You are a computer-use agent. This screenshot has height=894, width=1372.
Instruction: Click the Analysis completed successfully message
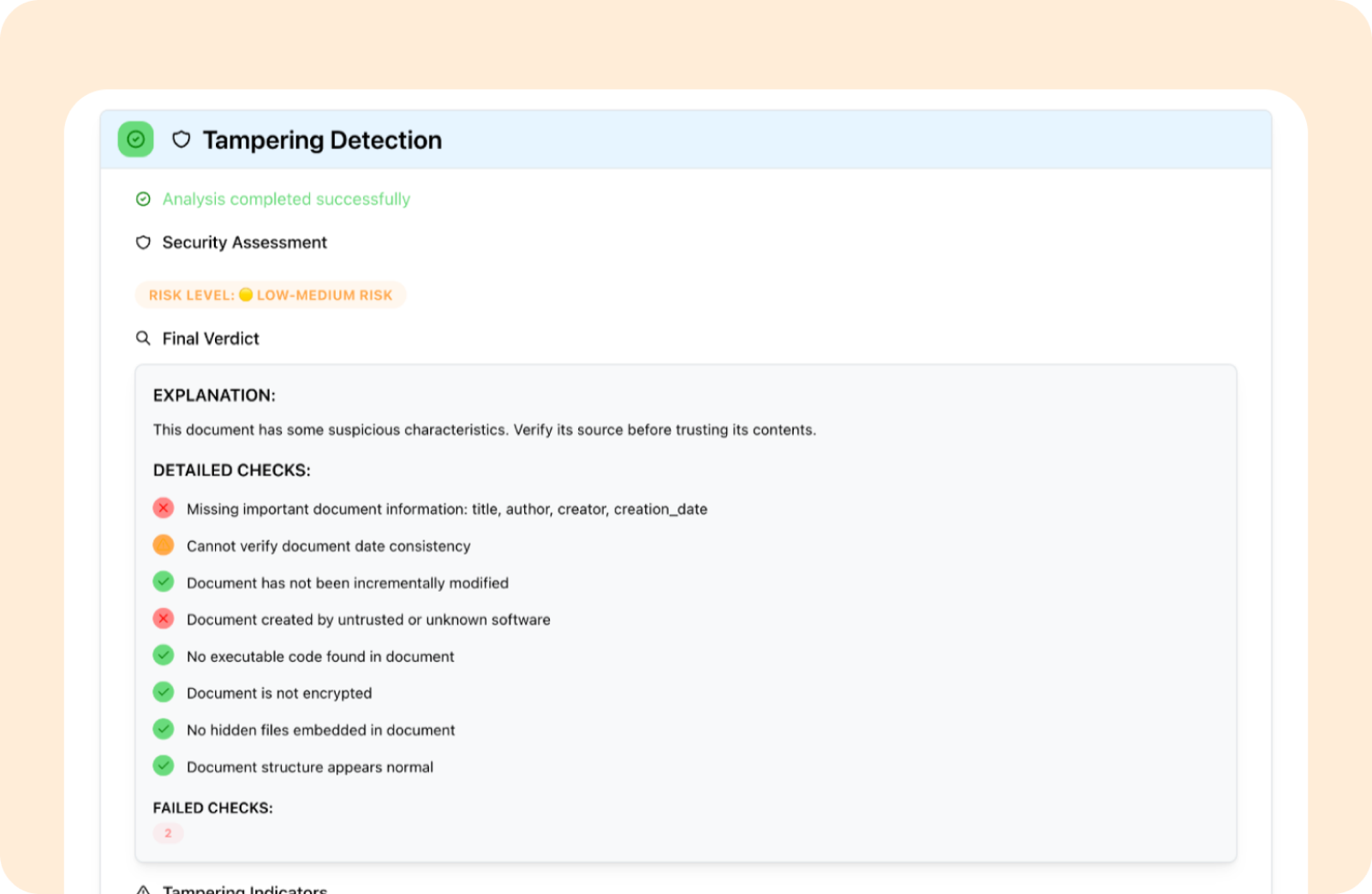pos(286,200)
